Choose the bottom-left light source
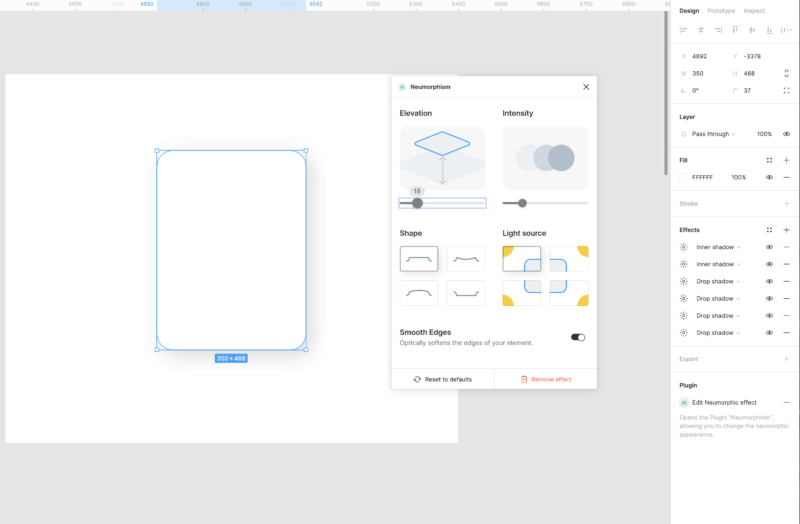Screen dimensions: 800x524 521,293
